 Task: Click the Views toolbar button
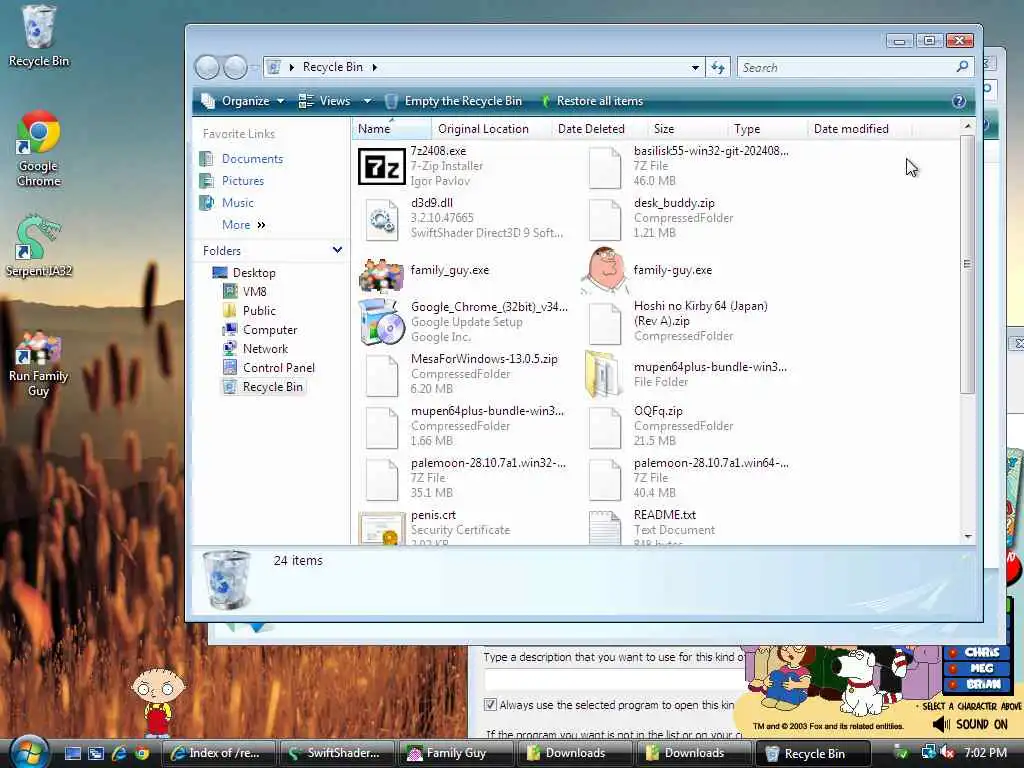click(325, 101)
